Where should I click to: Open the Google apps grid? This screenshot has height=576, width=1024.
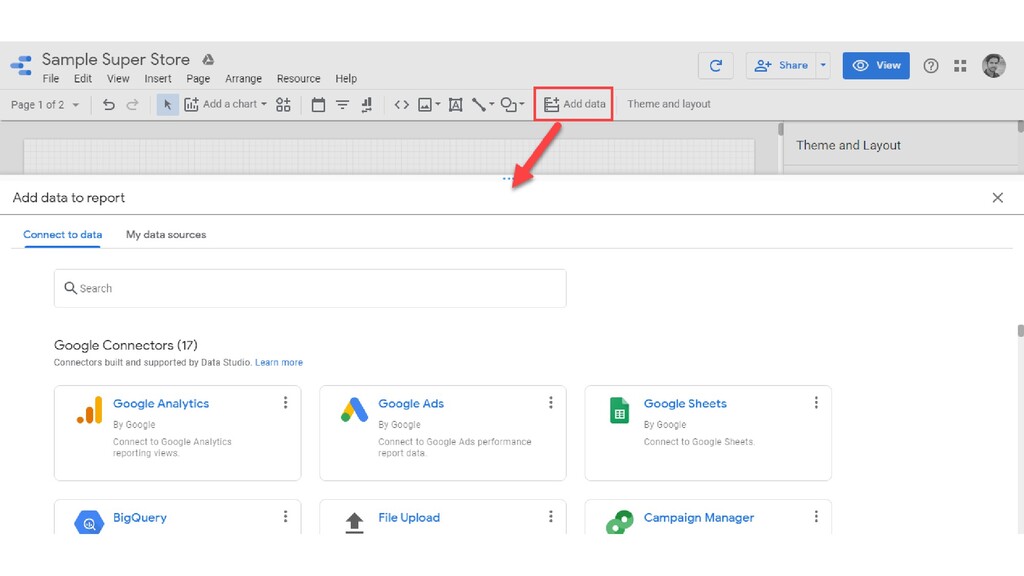(960, 66)
